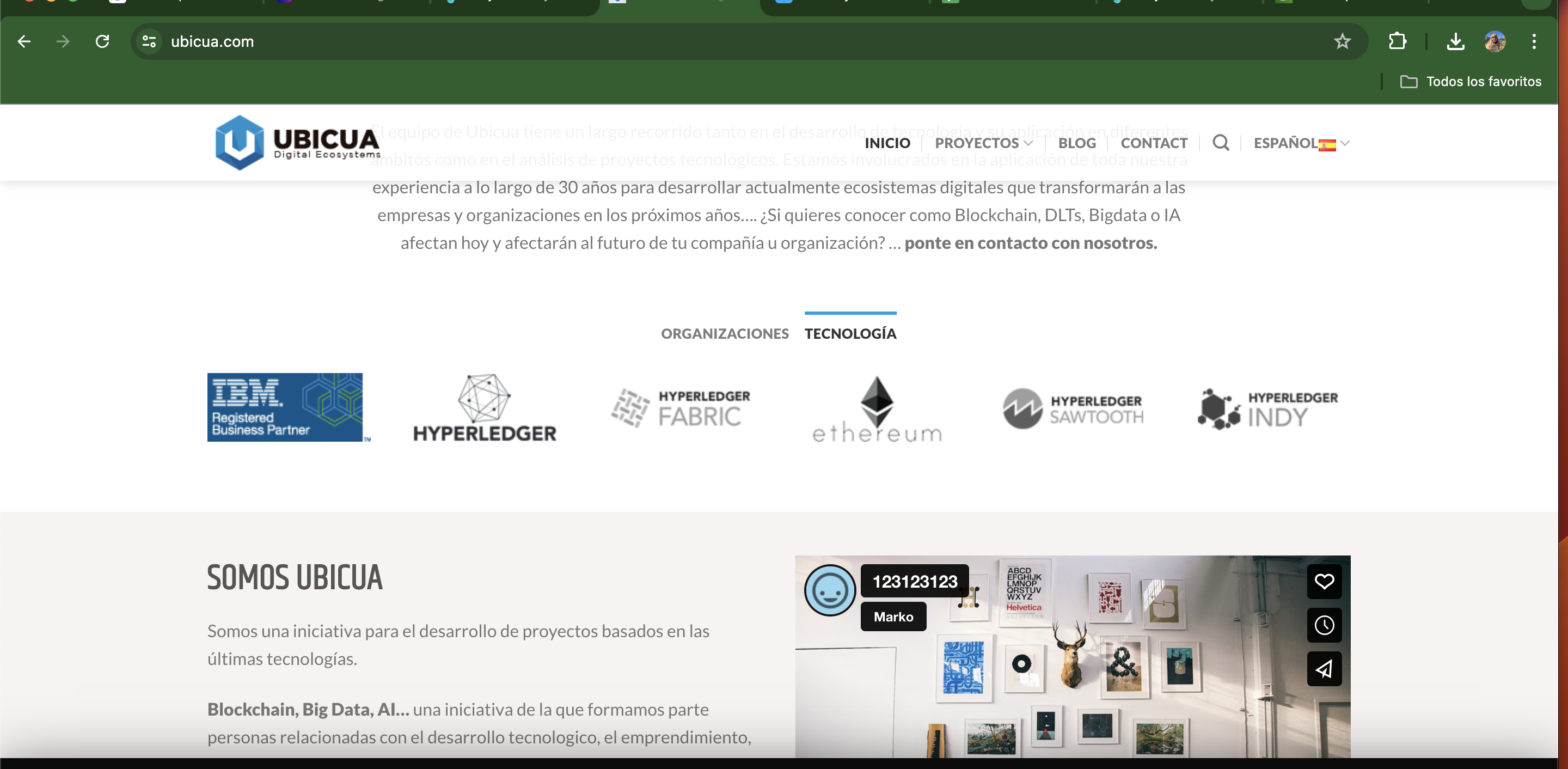Image resolution: width=1568 pixels, height=769 pixels.
Task: Click the ethereum logo
Action: pyautogui.click(x=877, y=408)
